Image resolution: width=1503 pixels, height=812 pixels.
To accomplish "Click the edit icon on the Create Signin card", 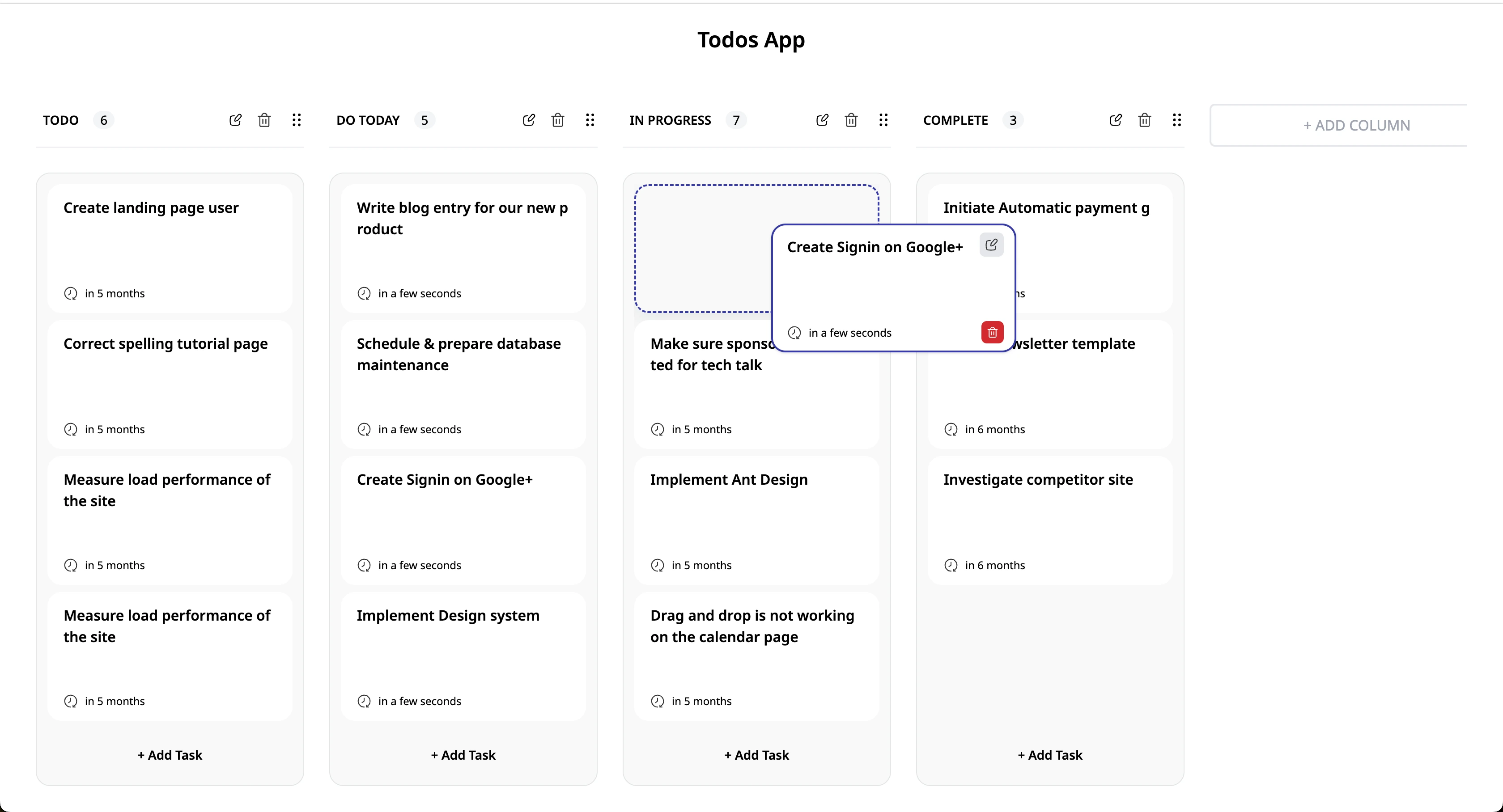I will click(992, 245).
